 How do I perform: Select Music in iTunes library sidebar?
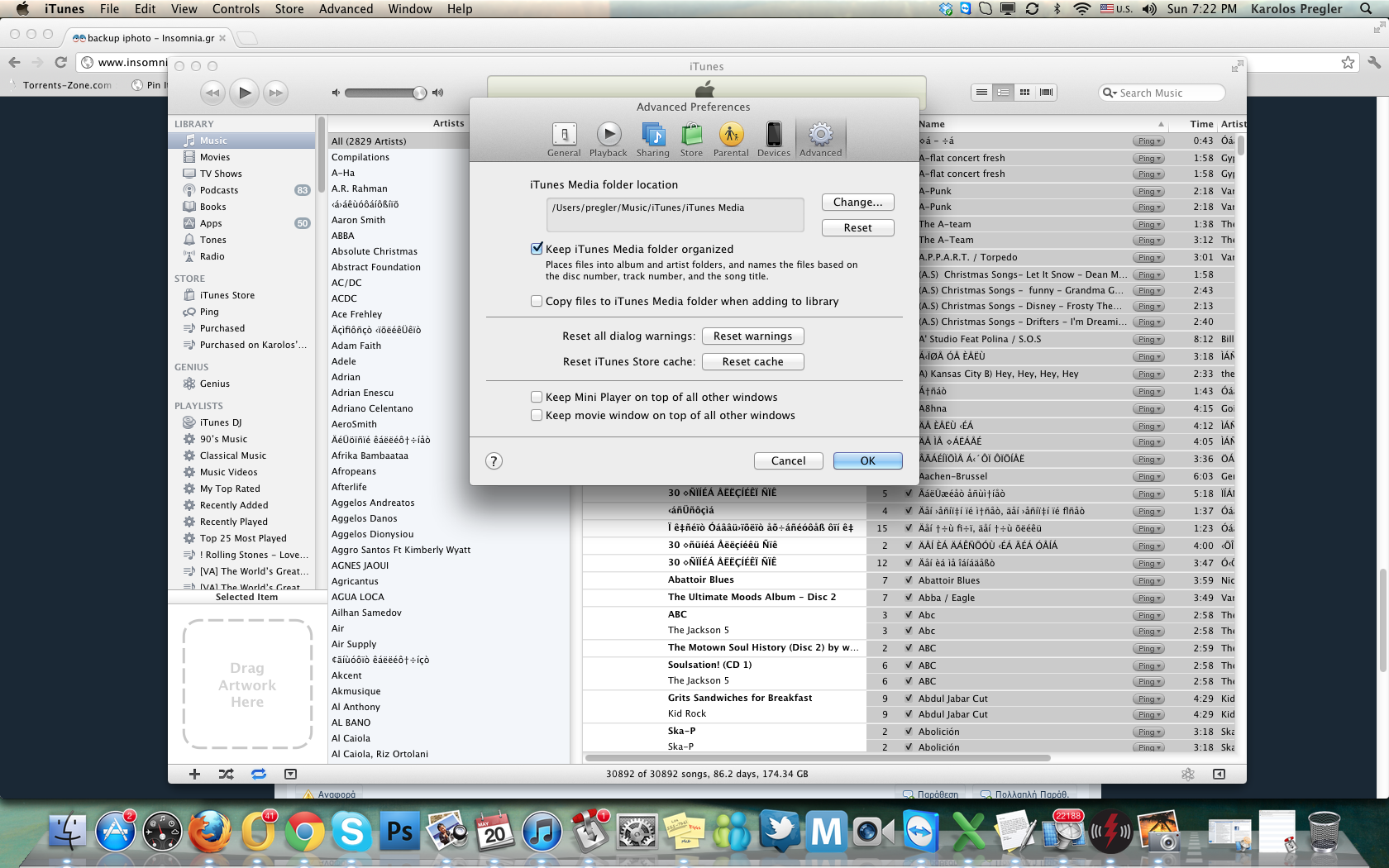point(241,141)
